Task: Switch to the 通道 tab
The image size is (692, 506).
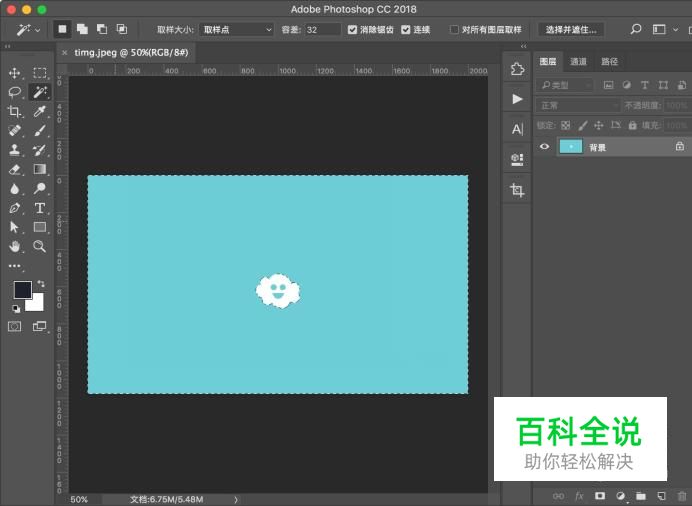Action: click(579, 62)
